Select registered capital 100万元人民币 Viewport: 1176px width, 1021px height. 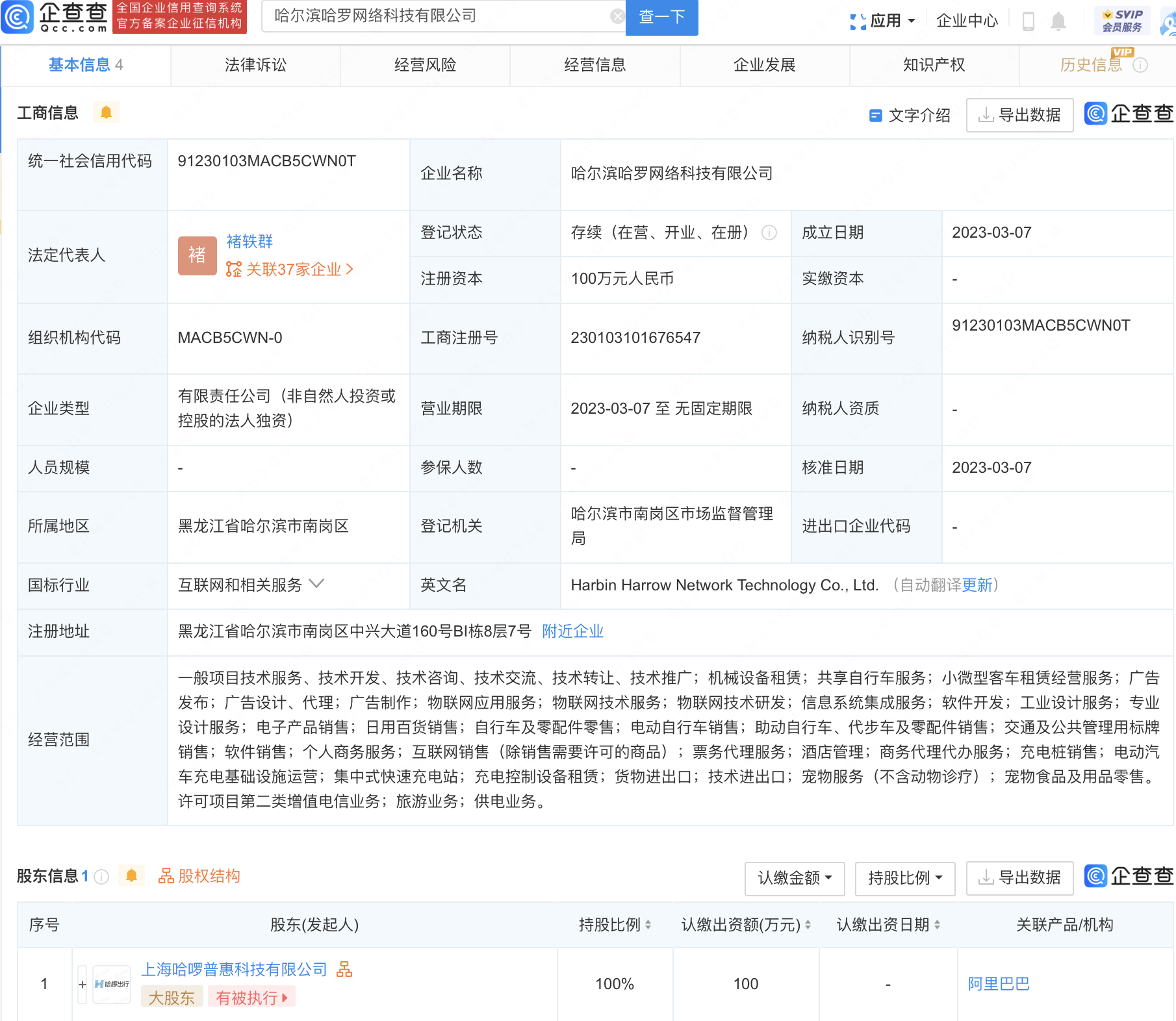(622, 279)
